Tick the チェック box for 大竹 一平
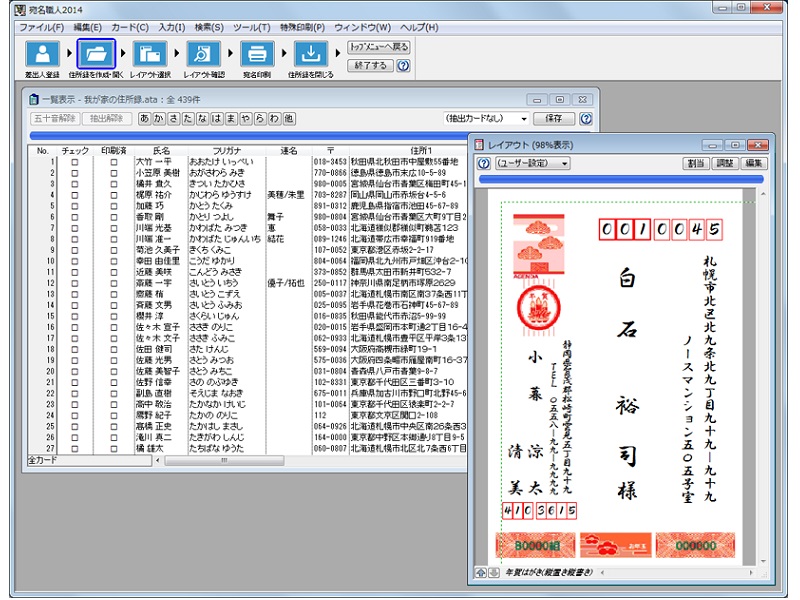The width and height of the screenshot is (800, 600). 74,161
